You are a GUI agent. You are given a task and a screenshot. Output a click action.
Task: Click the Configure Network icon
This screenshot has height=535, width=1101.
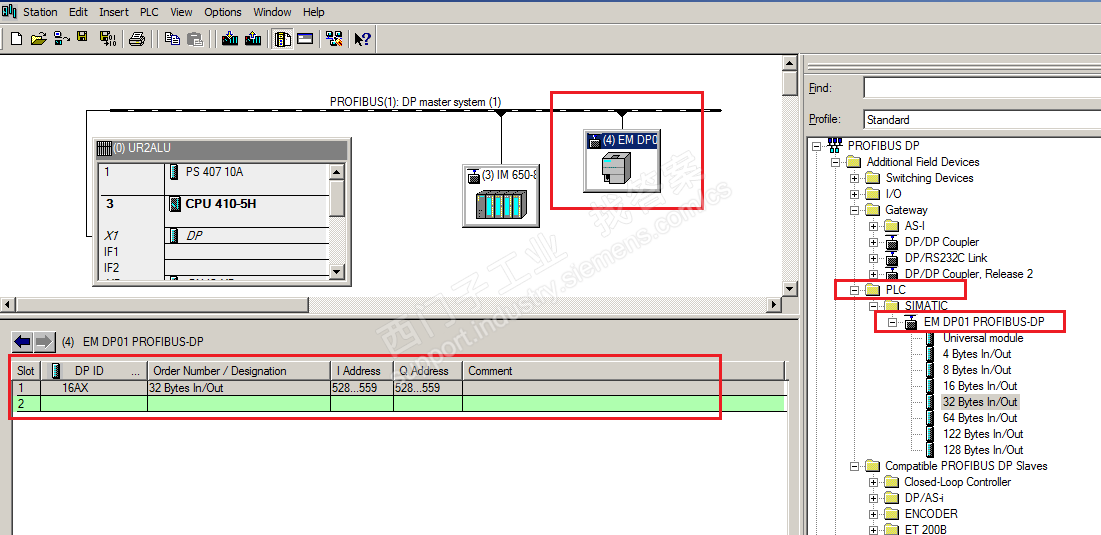click(334, 39)
